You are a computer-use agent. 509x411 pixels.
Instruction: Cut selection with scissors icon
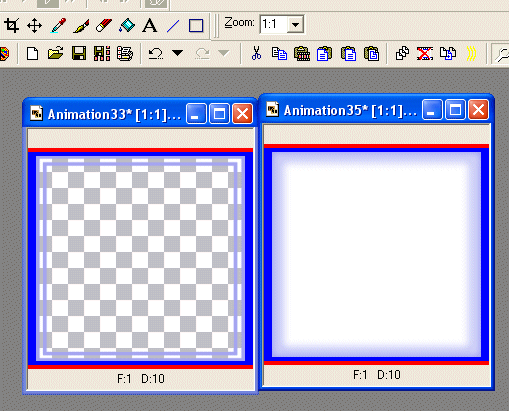coord(256,53)
